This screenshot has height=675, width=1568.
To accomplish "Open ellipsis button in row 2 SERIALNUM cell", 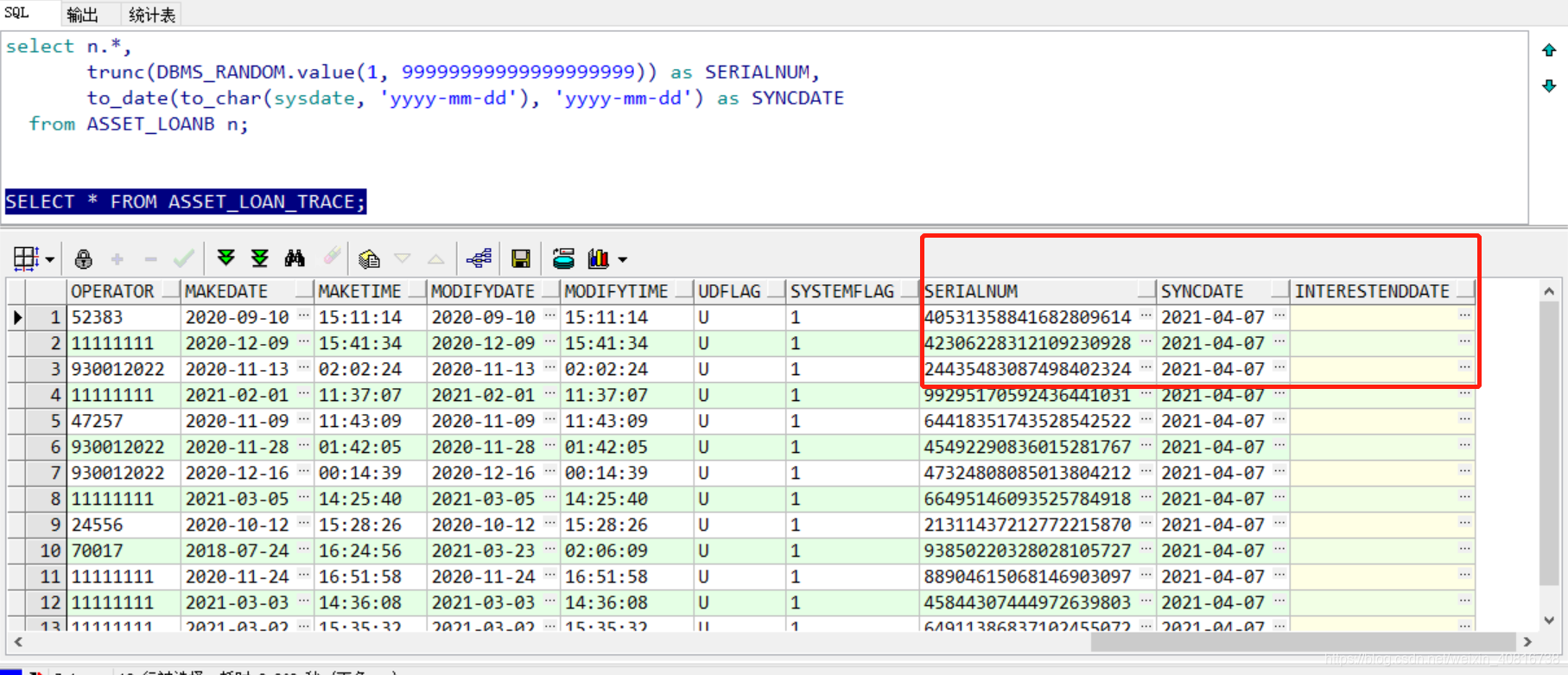I will (1146, 341).
